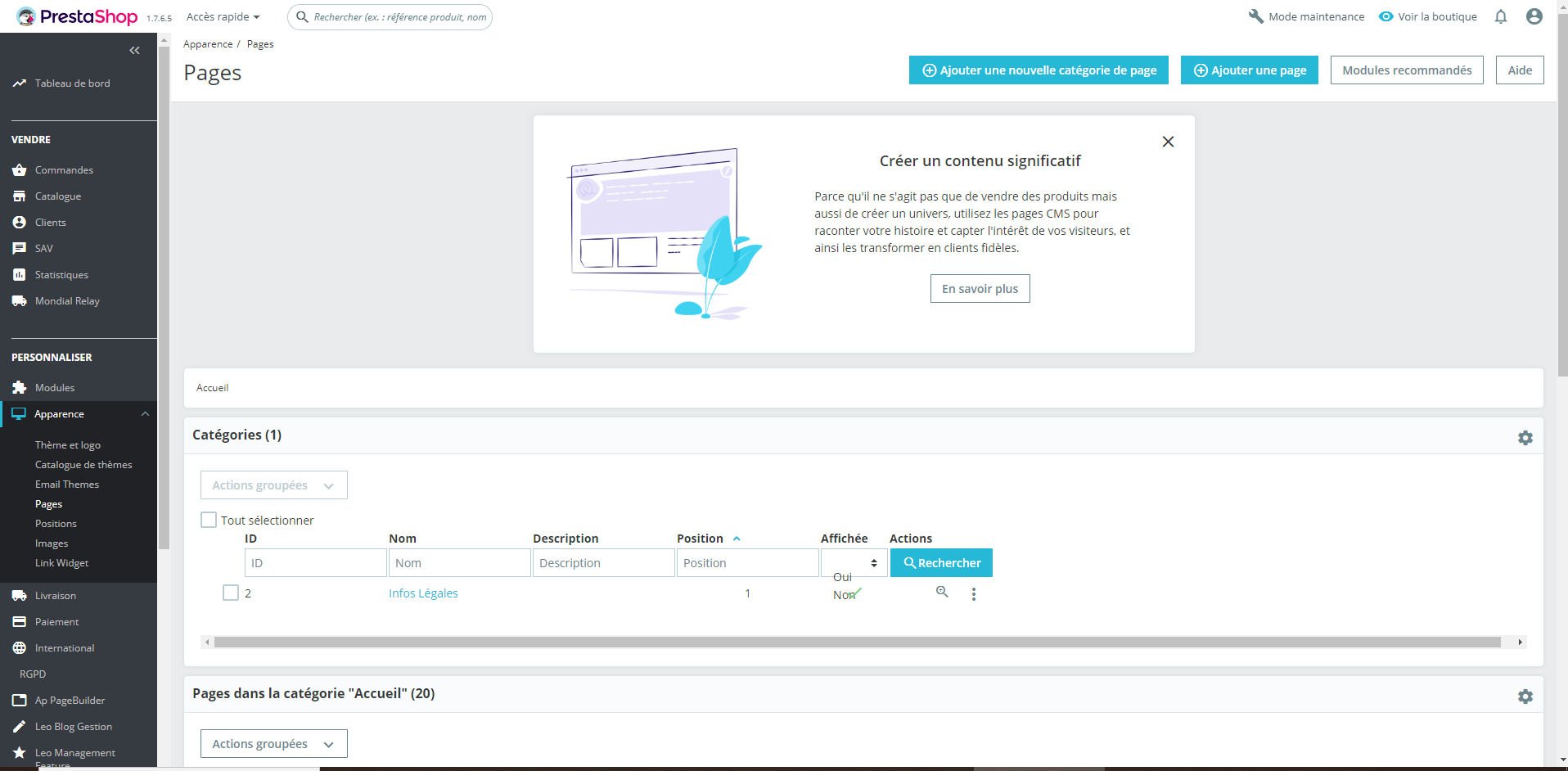
Task: Close the Créer un contenu significatif card
Action: click(1168, 142)
